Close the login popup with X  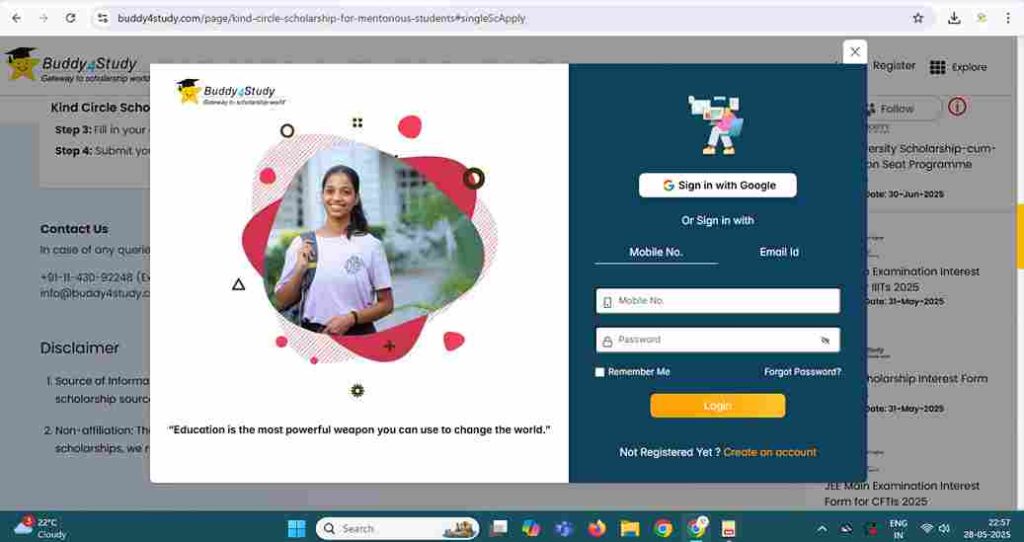pos(854,52)
